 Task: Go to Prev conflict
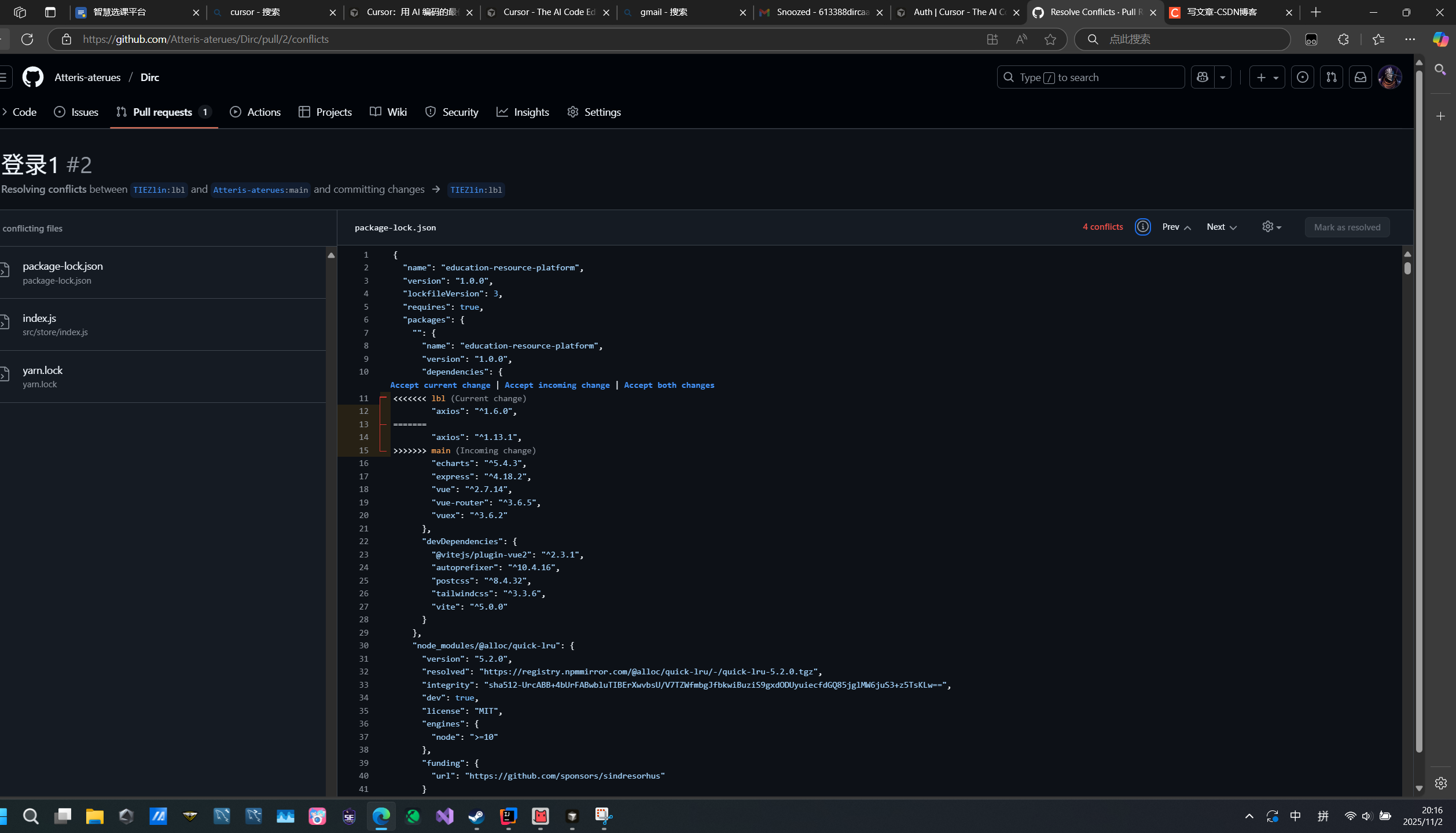pos(1176,227)
